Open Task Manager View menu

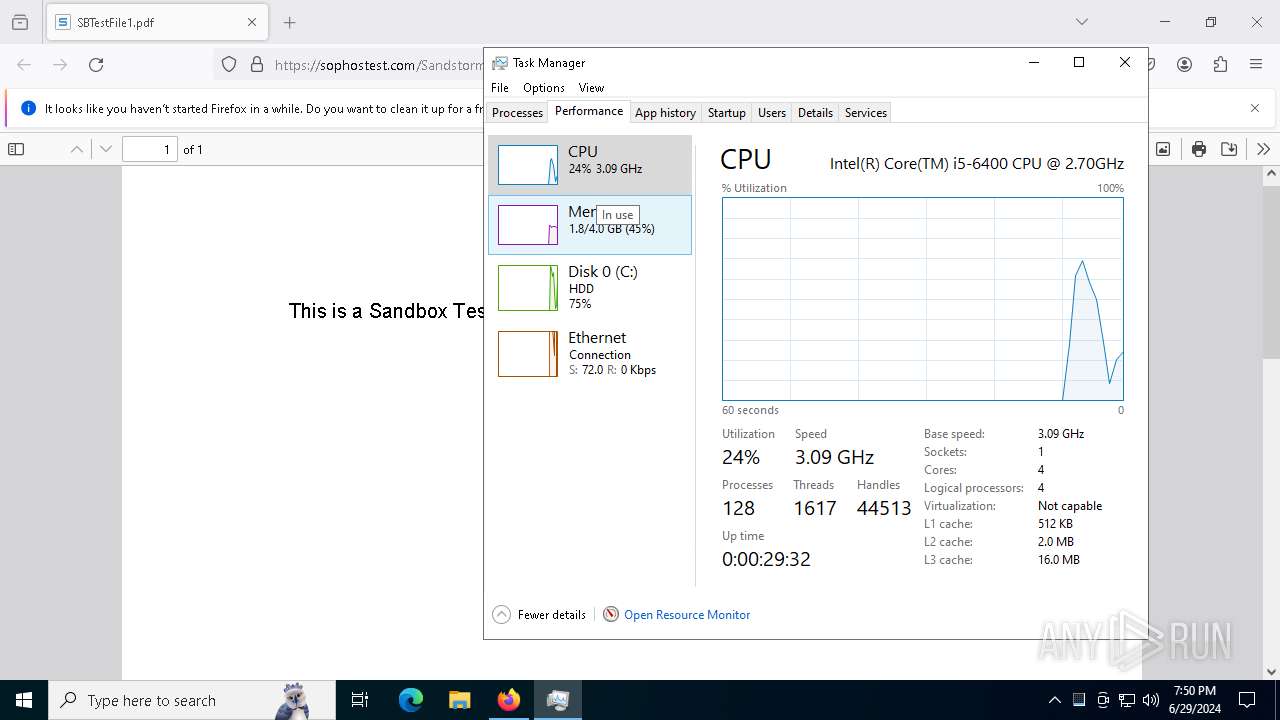click(x=591, y=88)
